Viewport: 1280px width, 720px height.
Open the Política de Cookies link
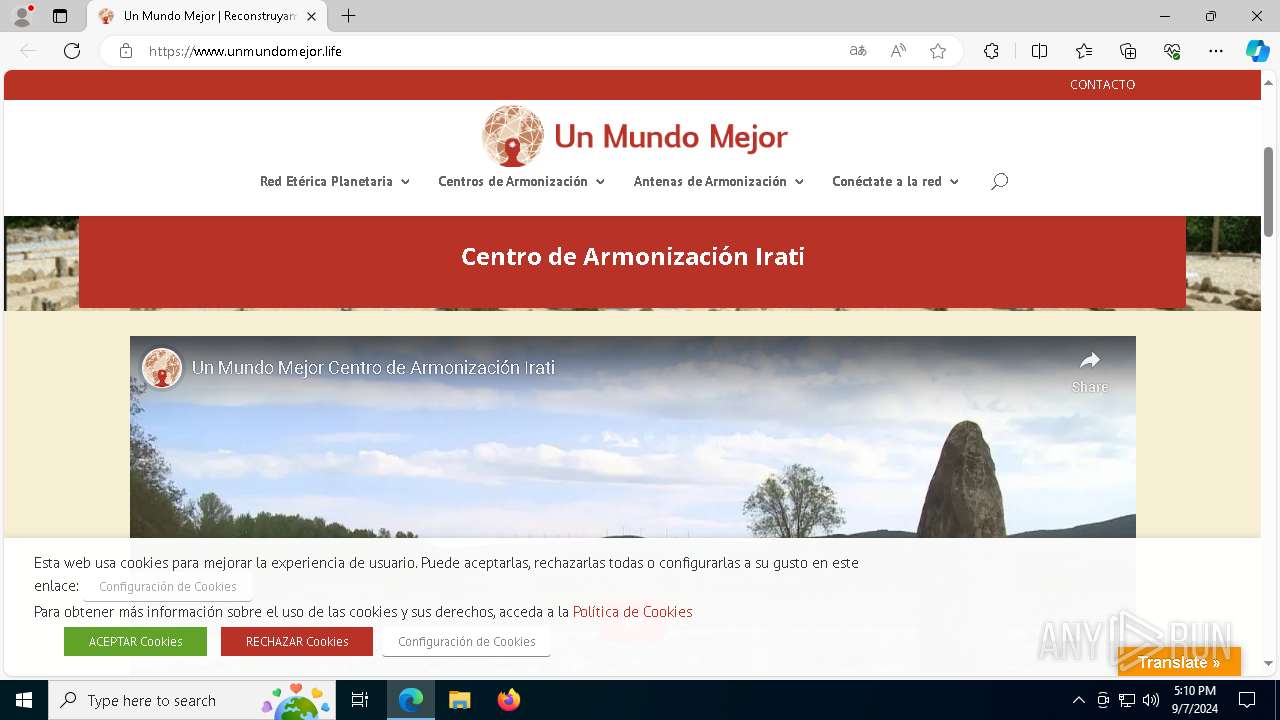(632, 612)
